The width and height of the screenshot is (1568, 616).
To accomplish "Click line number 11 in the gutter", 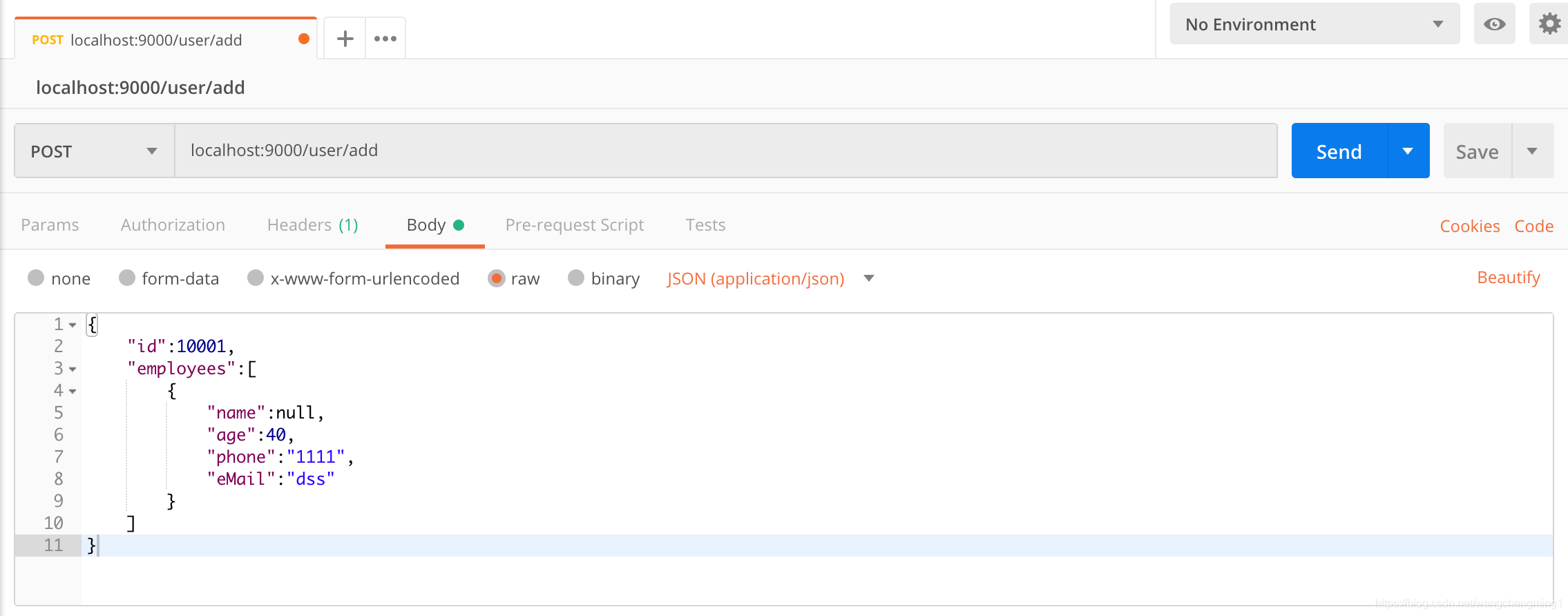I will 53,546.
